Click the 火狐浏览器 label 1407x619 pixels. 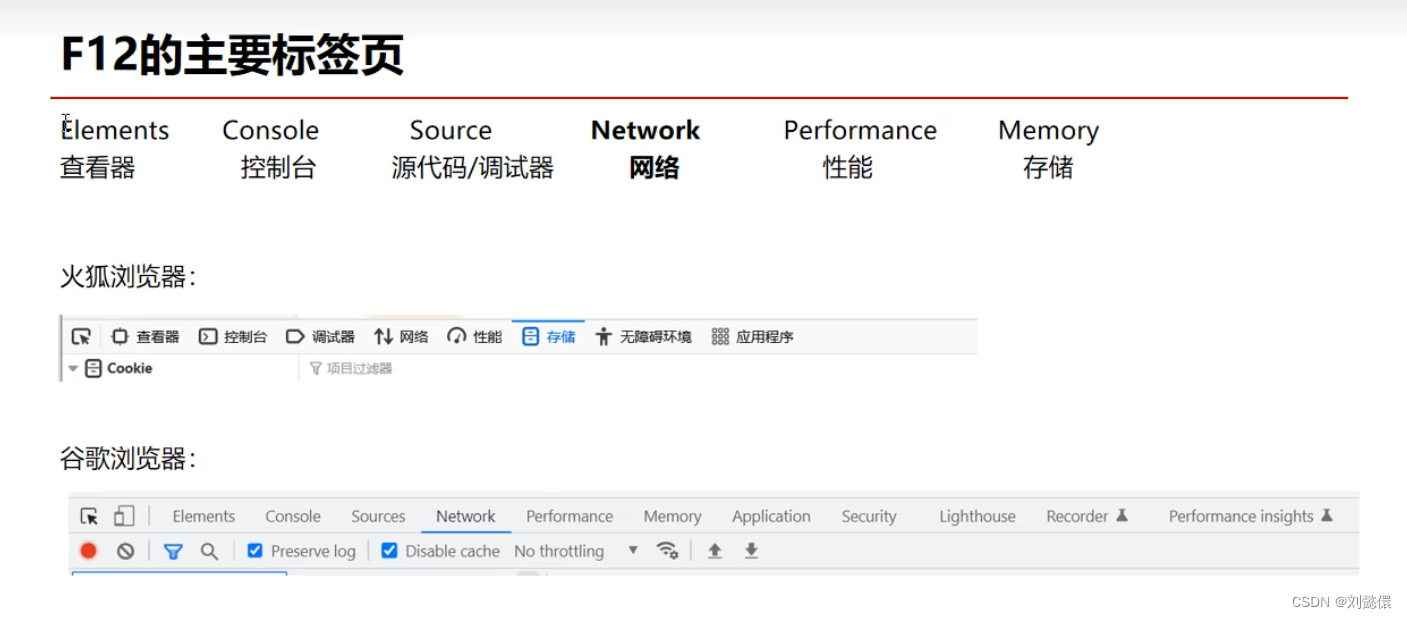(128, 277)
